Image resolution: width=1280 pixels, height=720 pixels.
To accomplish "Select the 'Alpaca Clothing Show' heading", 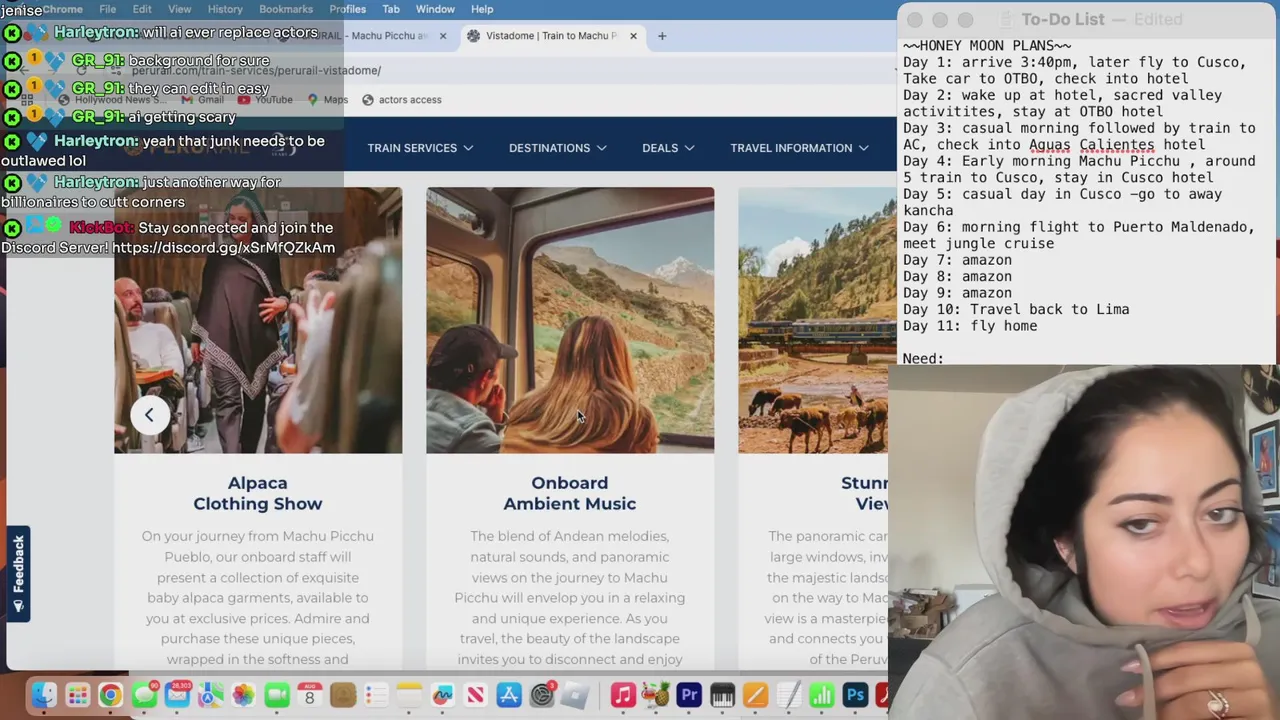I will tap(258, 493).
